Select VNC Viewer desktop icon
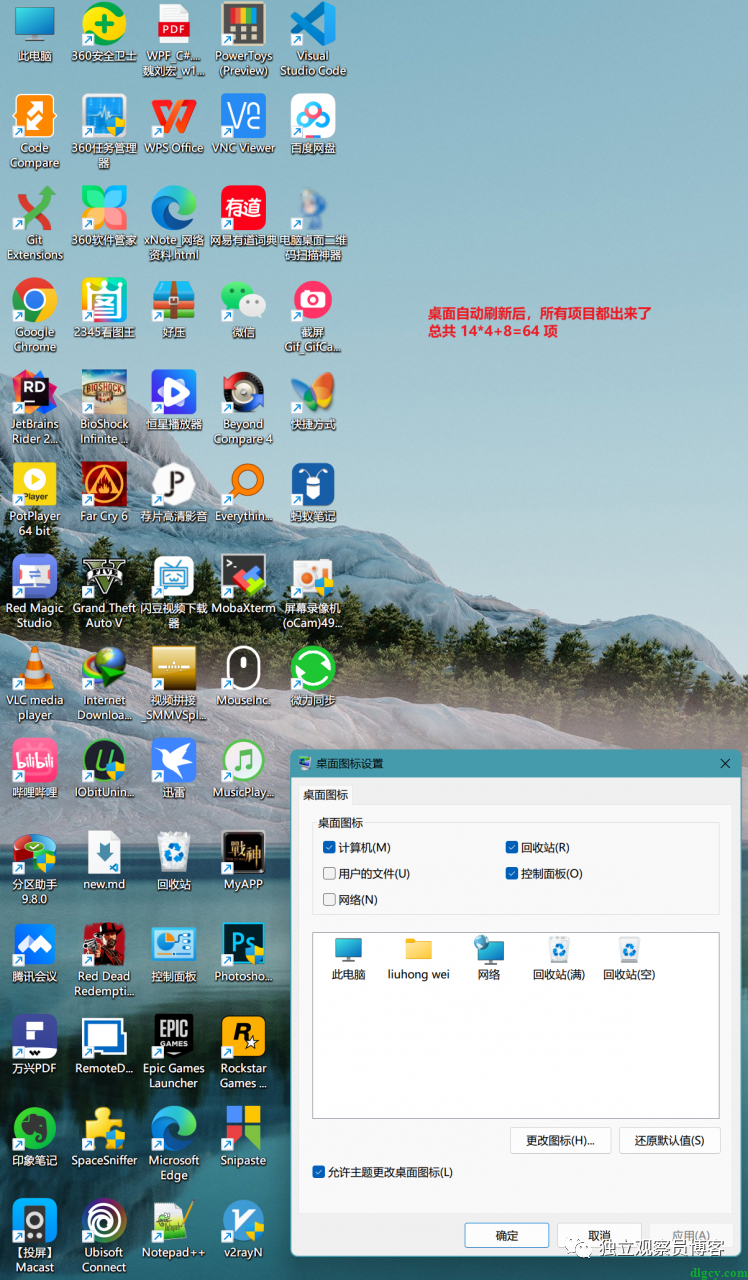 coord(243,125)
